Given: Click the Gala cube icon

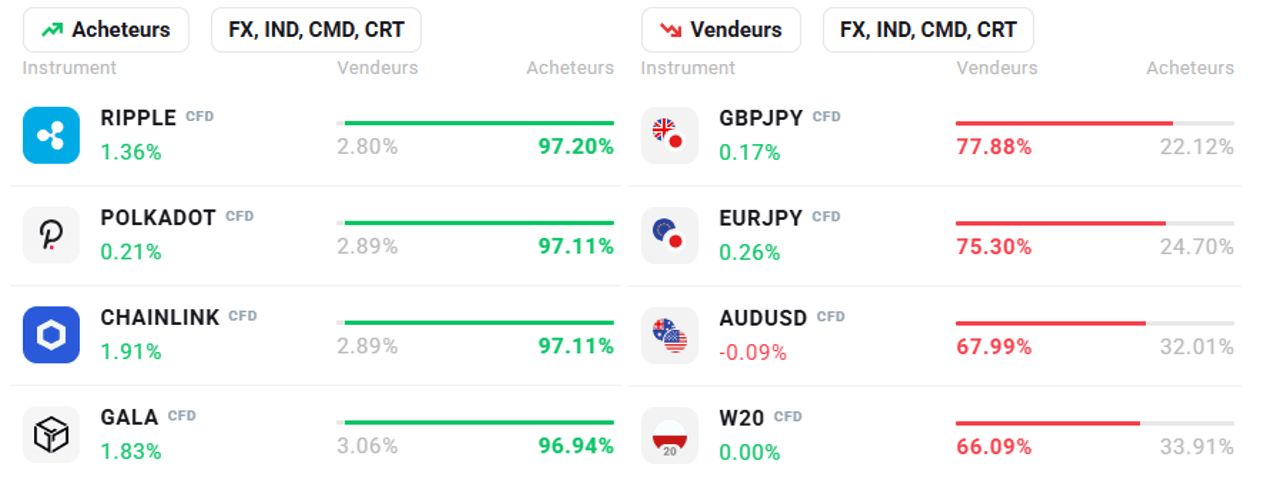Looking at the screenshot, I should (51, 435).
